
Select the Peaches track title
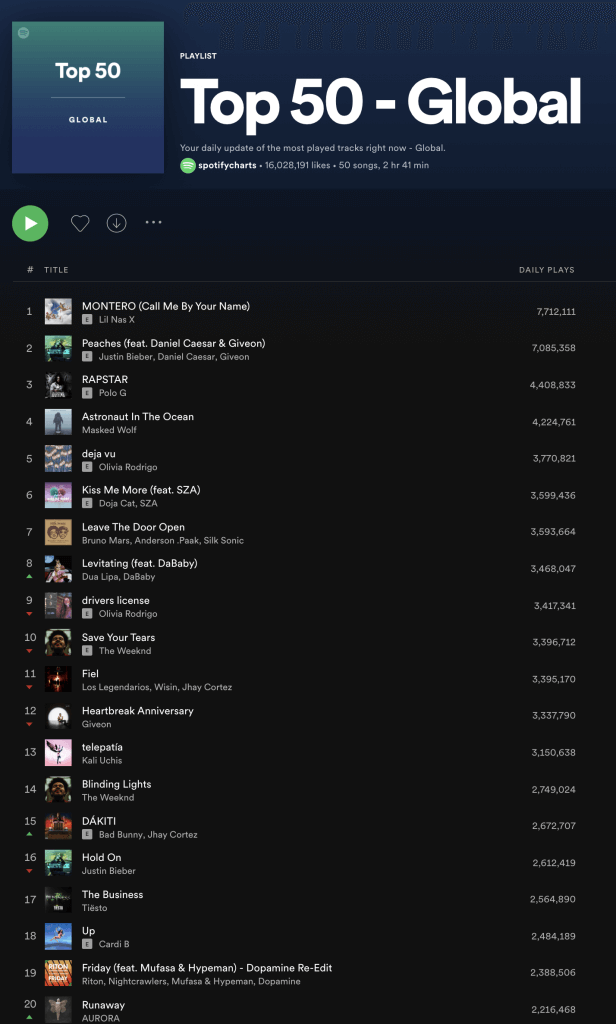[173, 343]
